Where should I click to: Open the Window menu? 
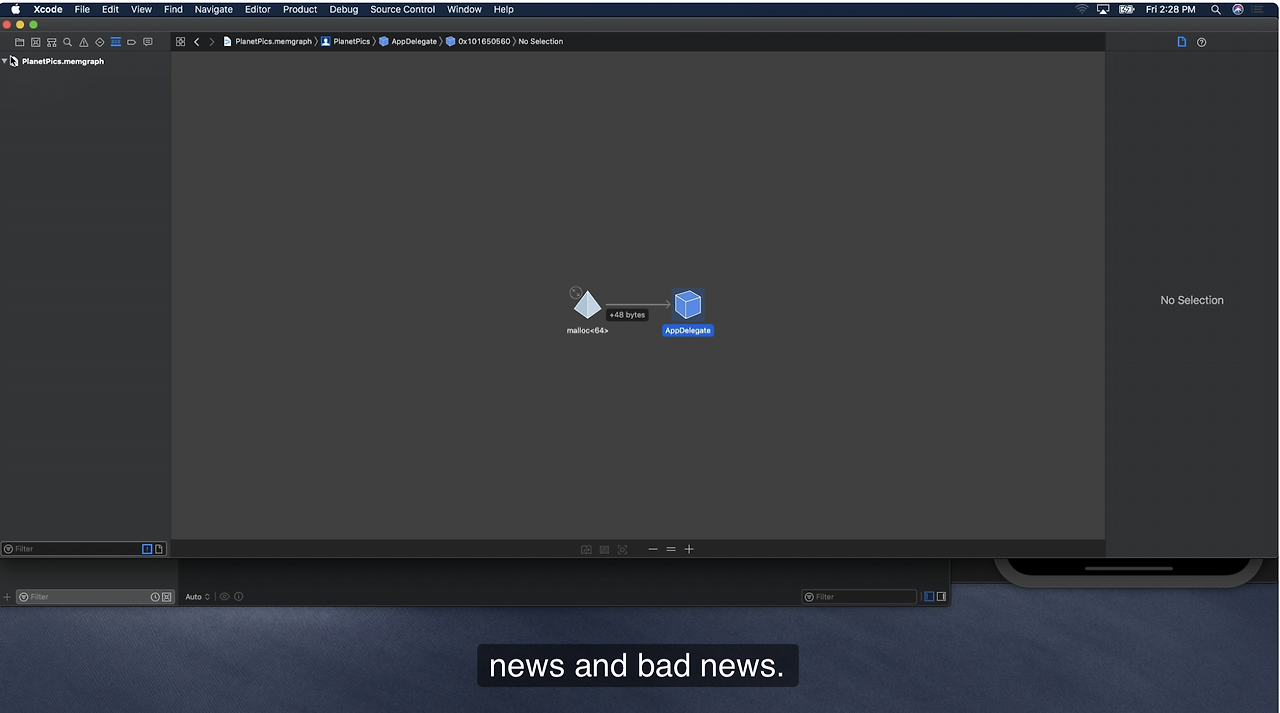[x=464, y=9]
